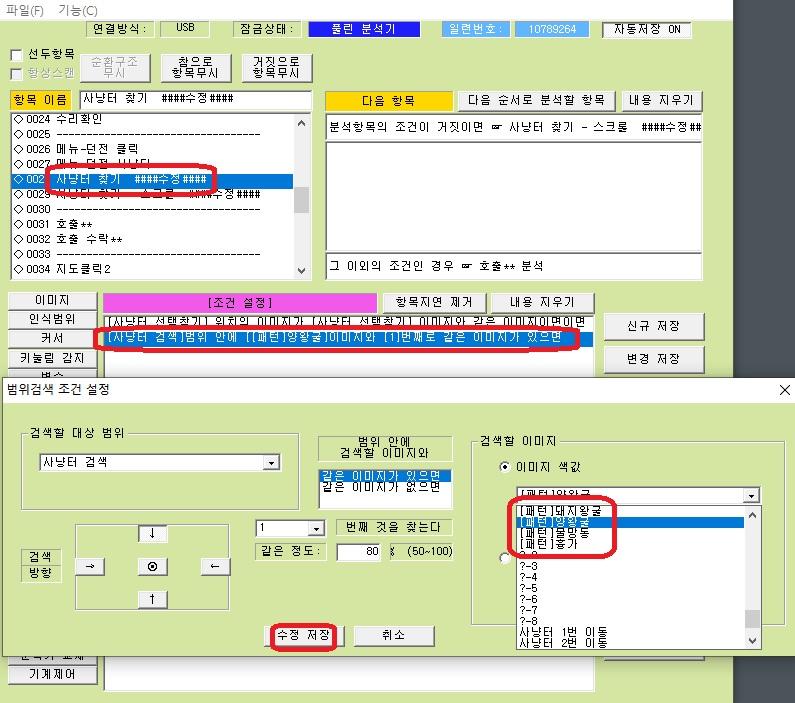Select the 이미지 색값 radio button
Image resolution: width=795 pixels, height=703 pixels.
505,466
